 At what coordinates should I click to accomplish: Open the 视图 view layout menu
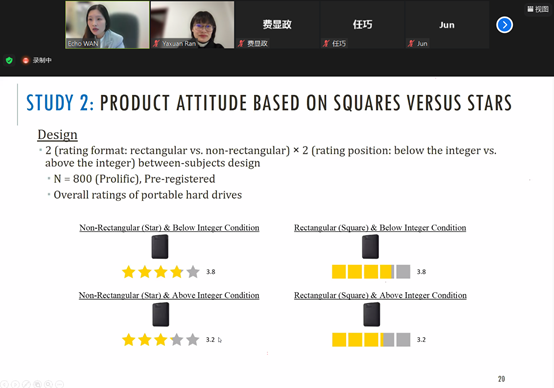(x=537, y=9)
